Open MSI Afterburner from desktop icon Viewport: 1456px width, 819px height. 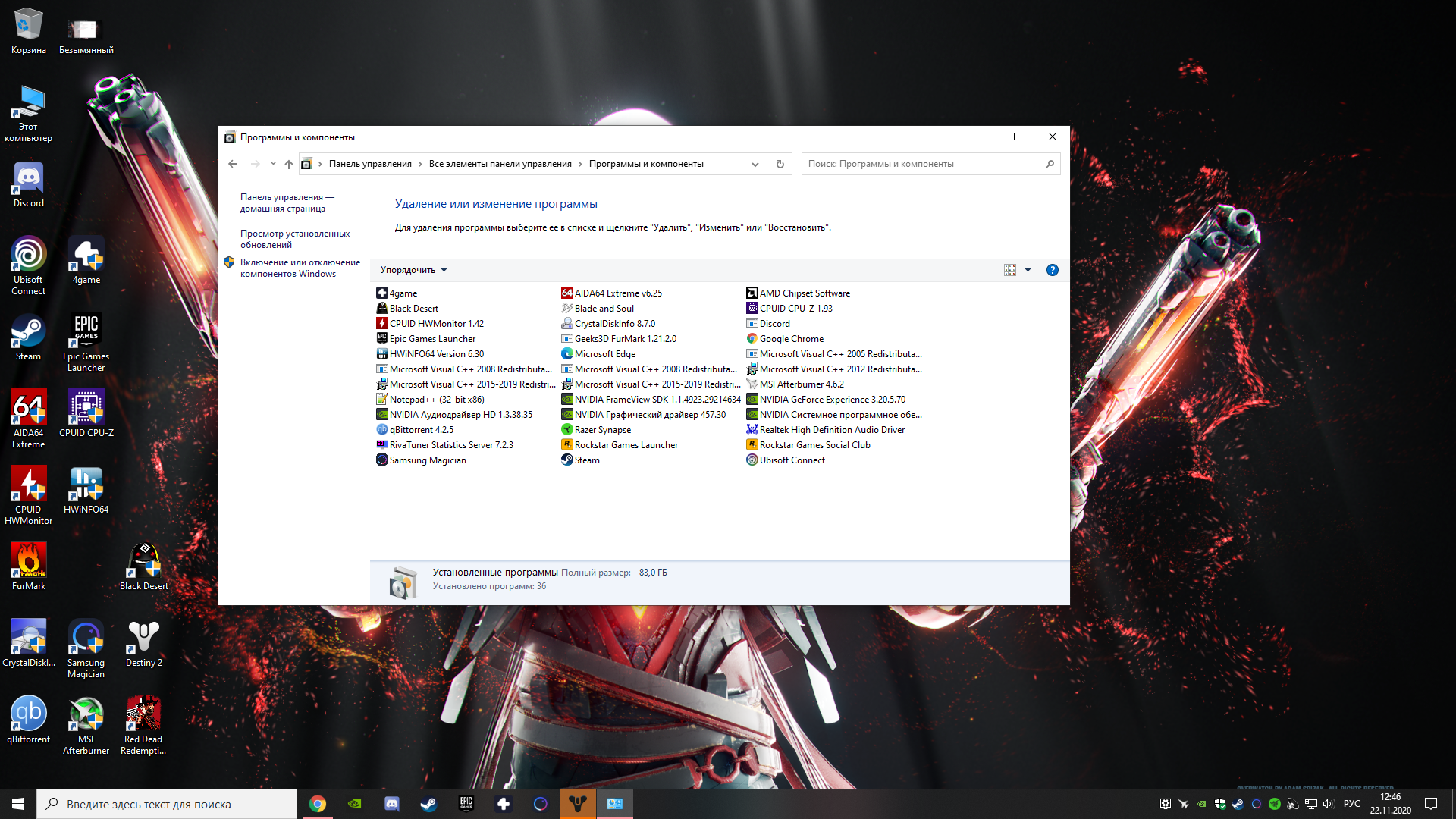(x=84, y=717)
